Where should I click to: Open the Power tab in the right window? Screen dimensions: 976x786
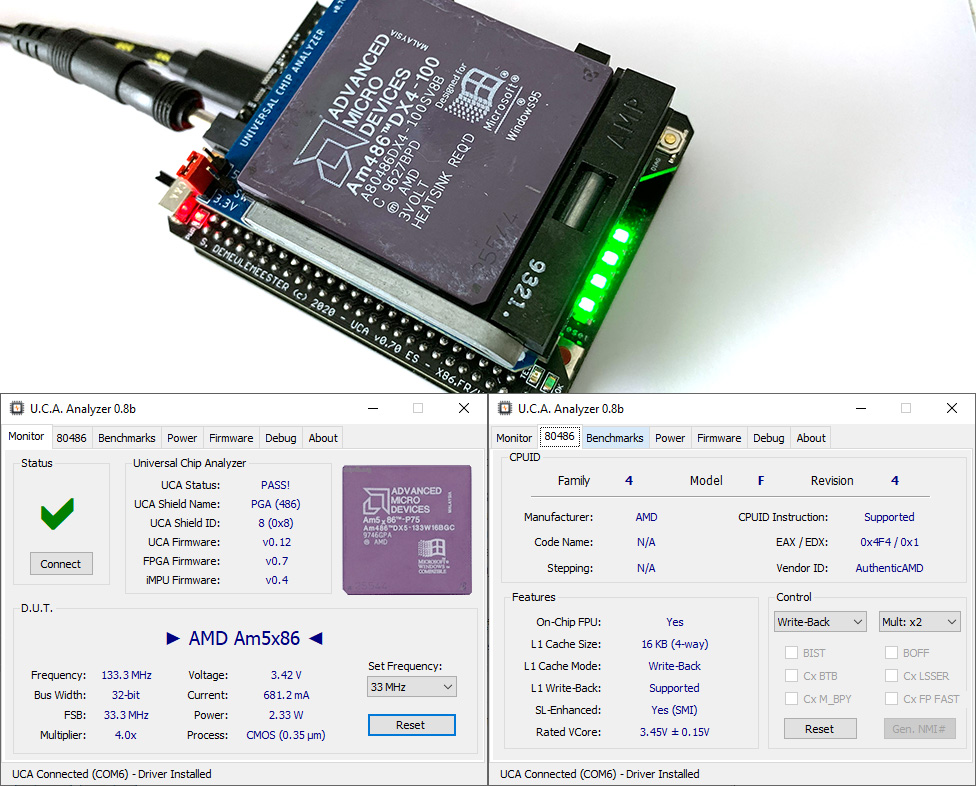coord(670,438)
